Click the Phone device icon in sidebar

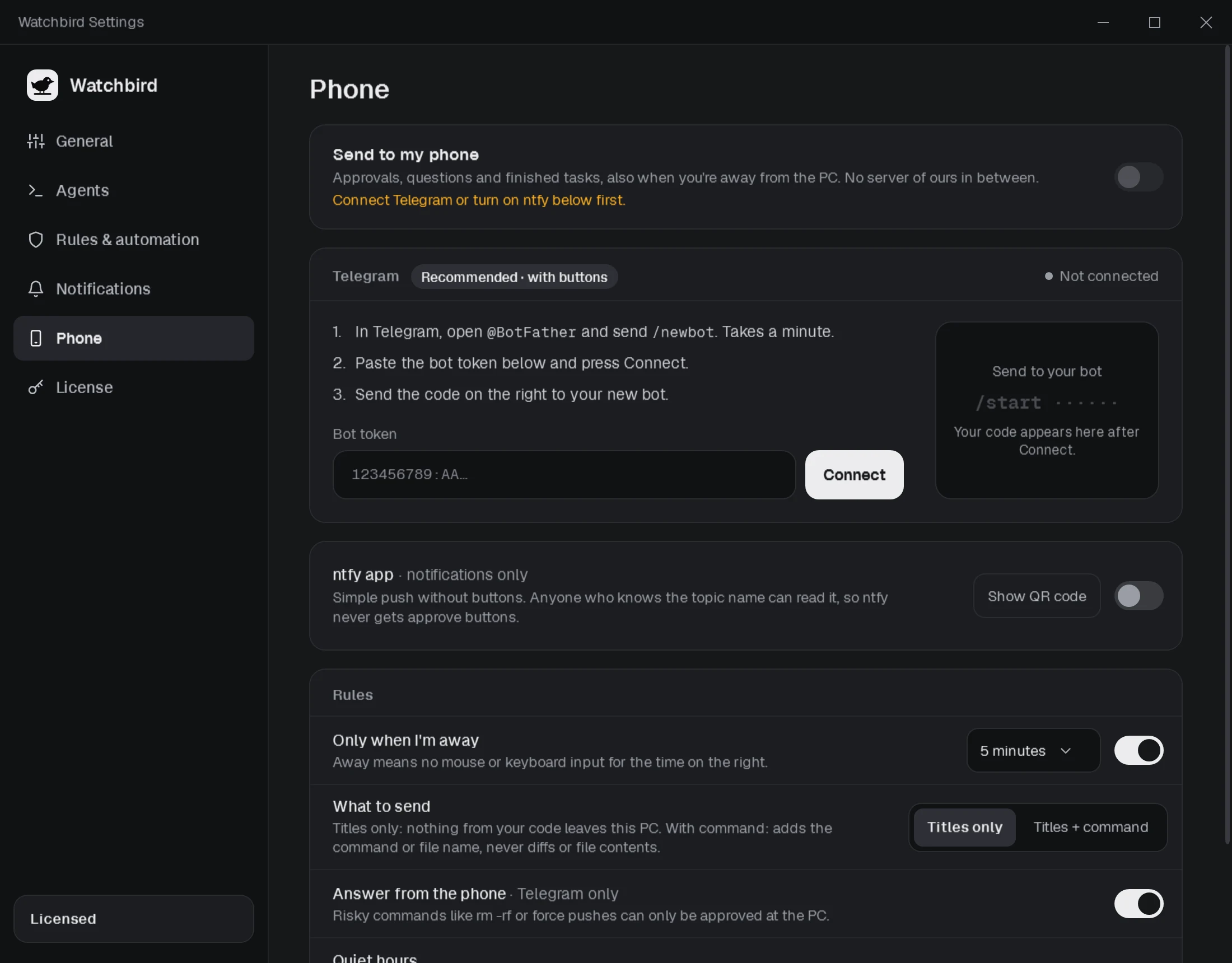point(35,338)
